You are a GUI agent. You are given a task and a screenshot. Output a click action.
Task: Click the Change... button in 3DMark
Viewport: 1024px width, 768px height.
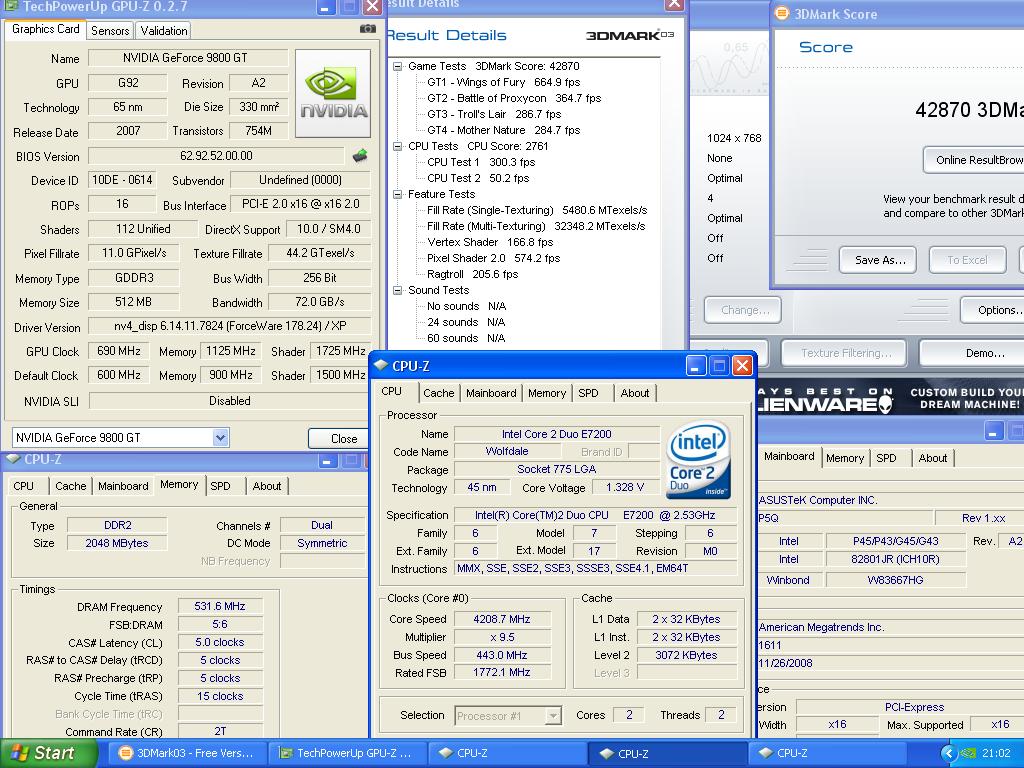click(743, 310)
